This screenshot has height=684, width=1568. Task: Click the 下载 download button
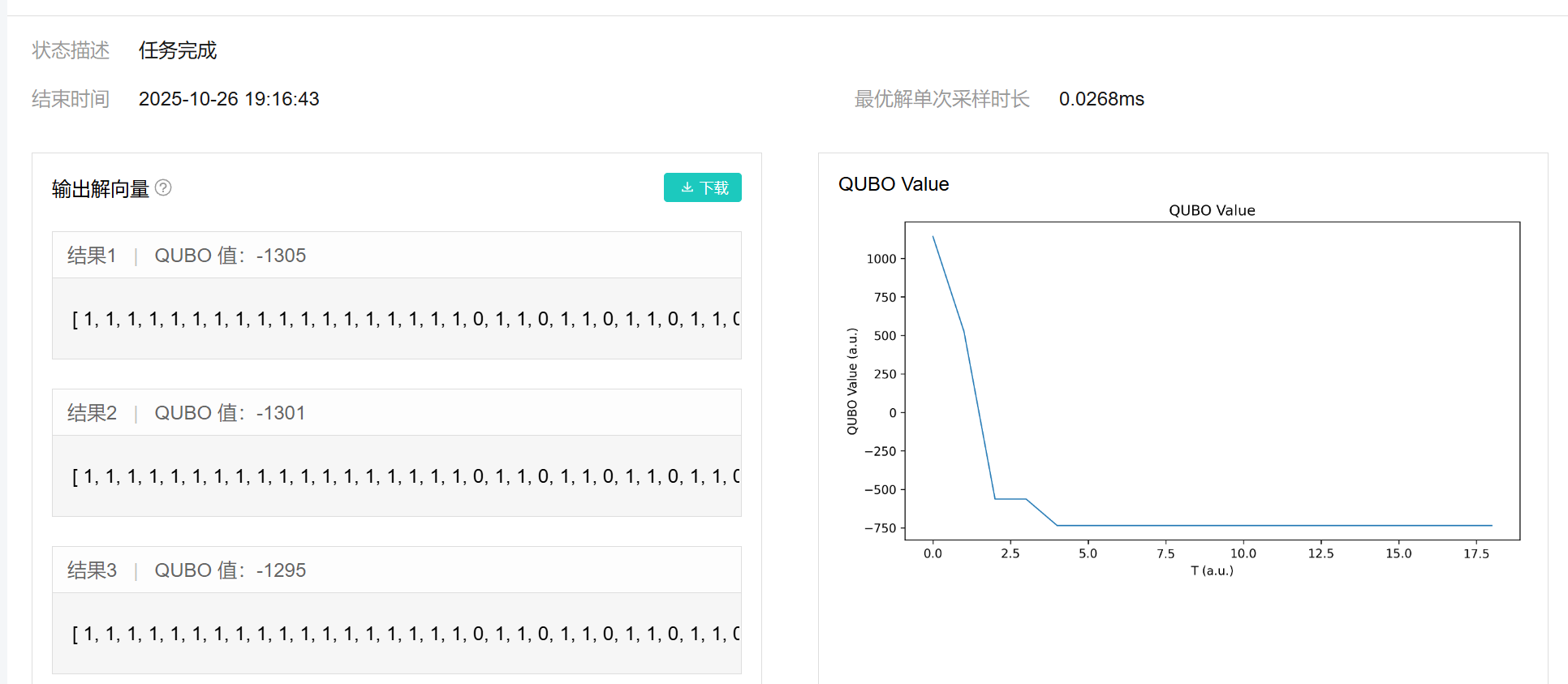pos(702,187)
